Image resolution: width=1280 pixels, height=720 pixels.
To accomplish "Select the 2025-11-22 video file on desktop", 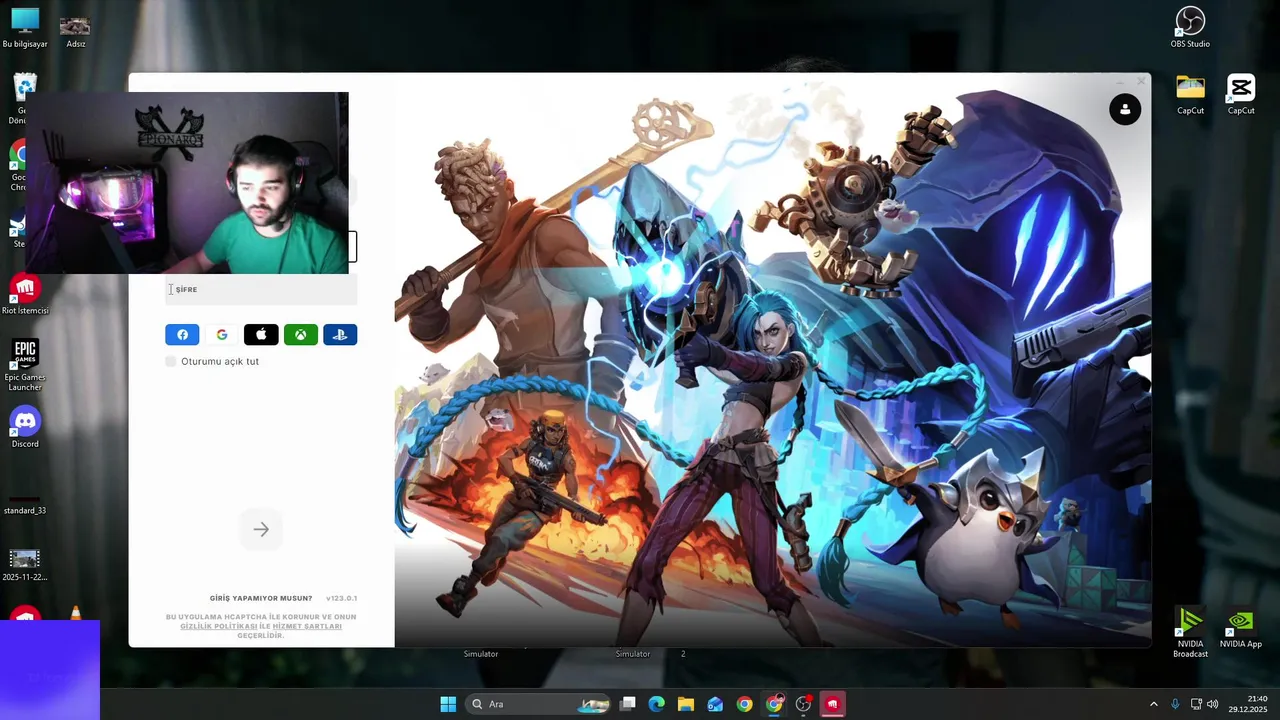I will pos(25,565).
